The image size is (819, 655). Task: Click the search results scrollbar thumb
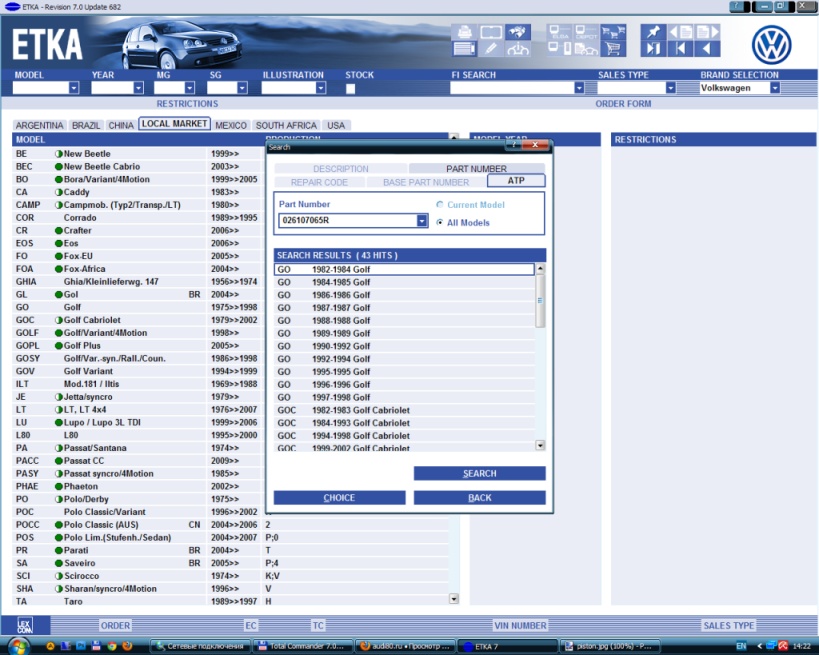540,300
